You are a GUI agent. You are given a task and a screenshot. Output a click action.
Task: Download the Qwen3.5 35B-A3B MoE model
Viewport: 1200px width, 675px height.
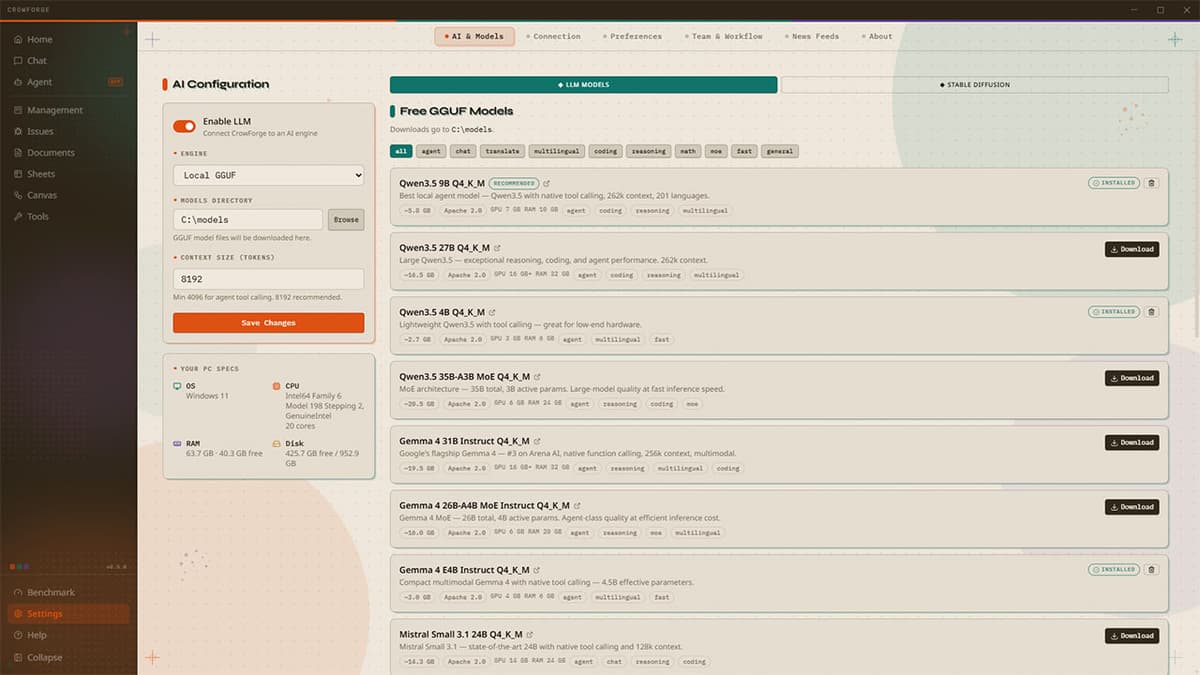(x=1132, y=378)
